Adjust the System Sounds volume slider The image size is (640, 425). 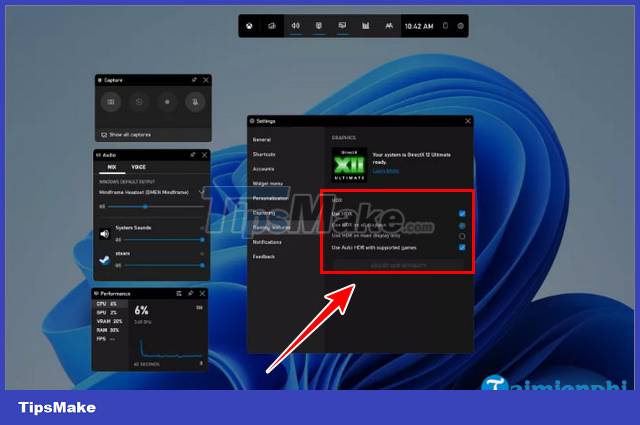163,240
